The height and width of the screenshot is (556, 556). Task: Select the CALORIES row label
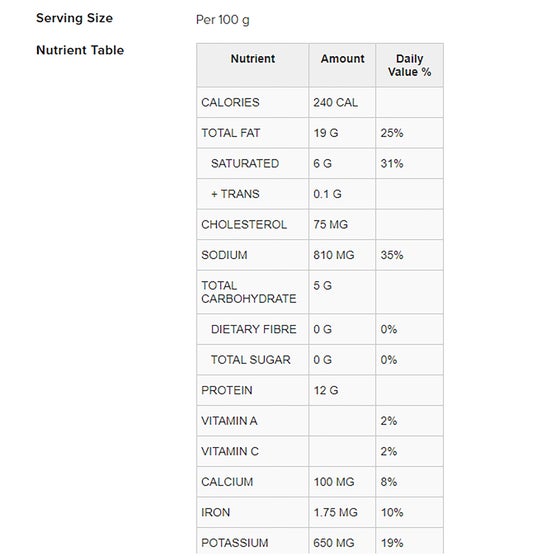[230, 102]
